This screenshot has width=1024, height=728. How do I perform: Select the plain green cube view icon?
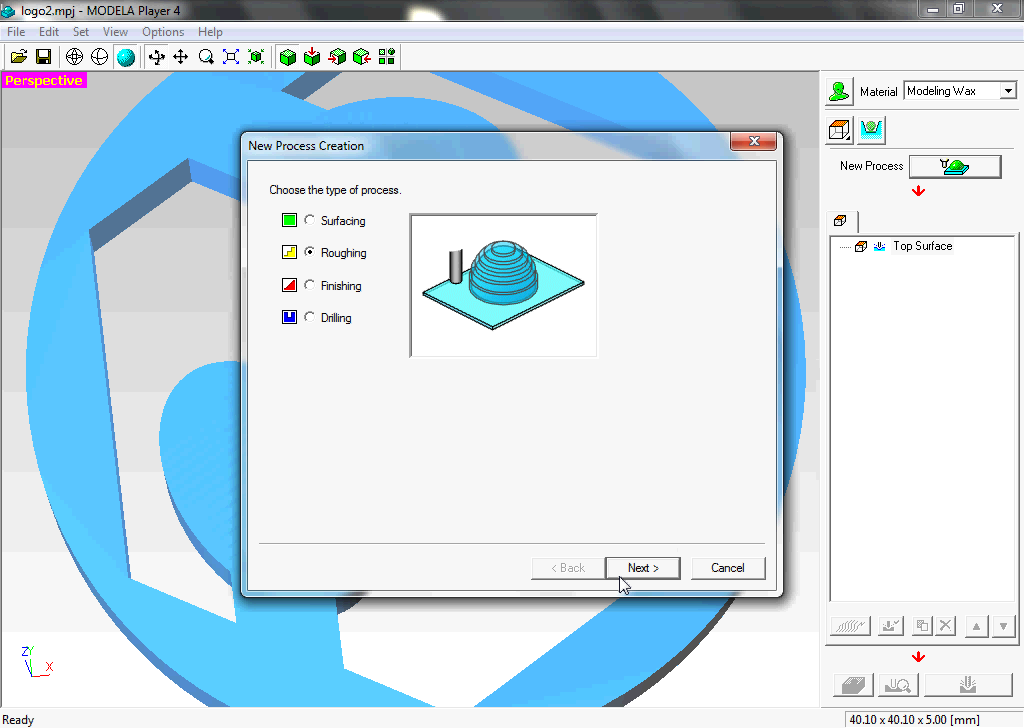(287, 57)
